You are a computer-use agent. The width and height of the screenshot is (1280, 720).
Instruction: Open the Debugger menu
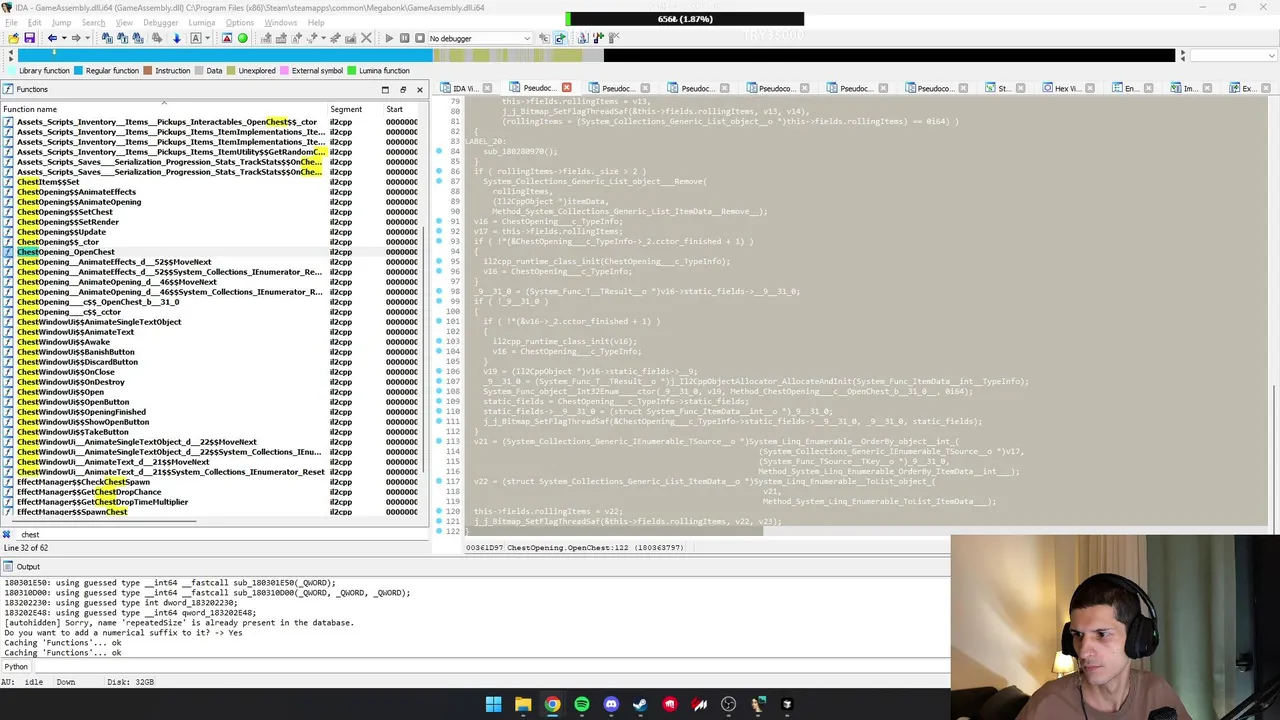tap(160, 22)
